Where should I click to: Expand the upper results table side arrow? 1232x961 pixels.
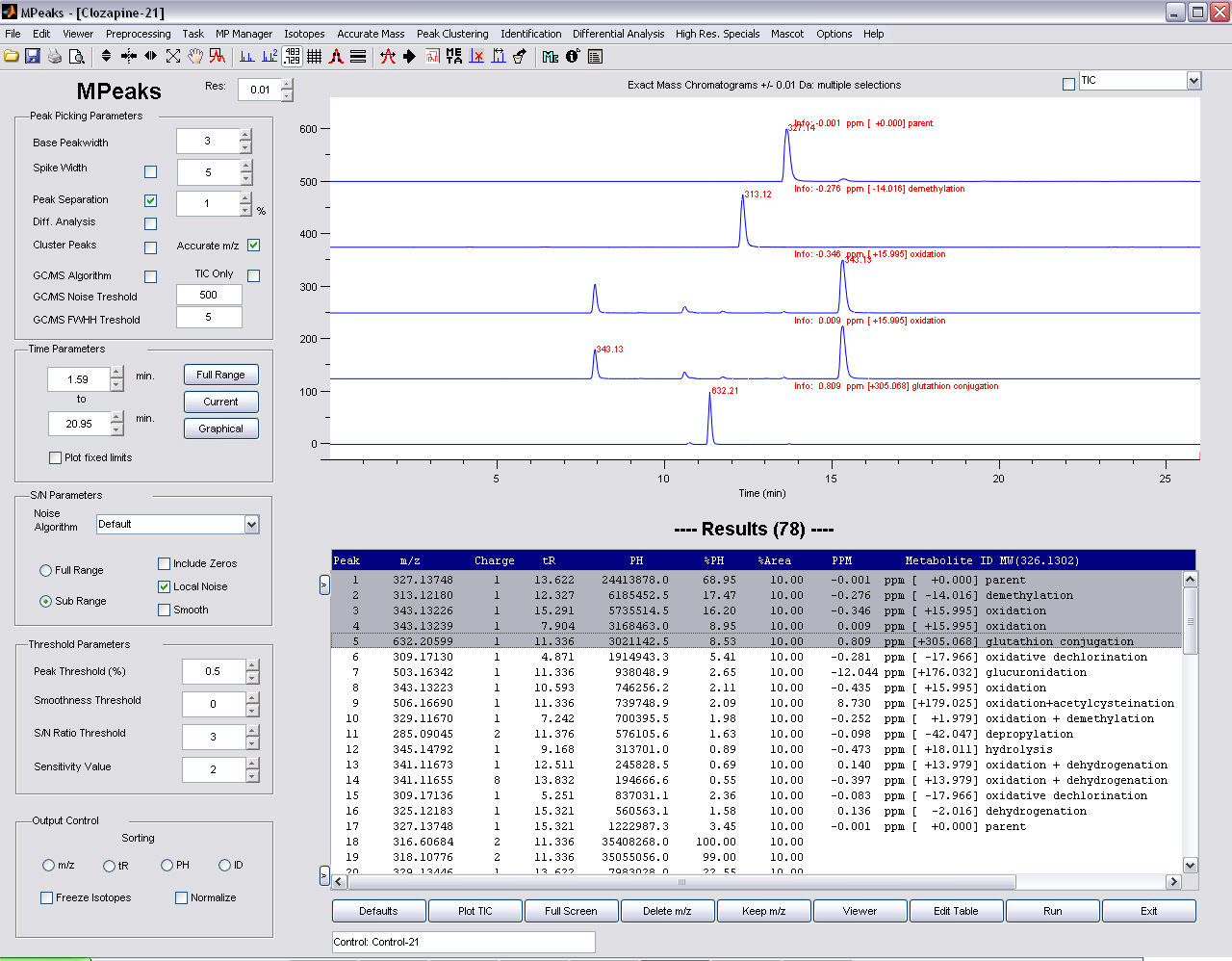(324, 584)
